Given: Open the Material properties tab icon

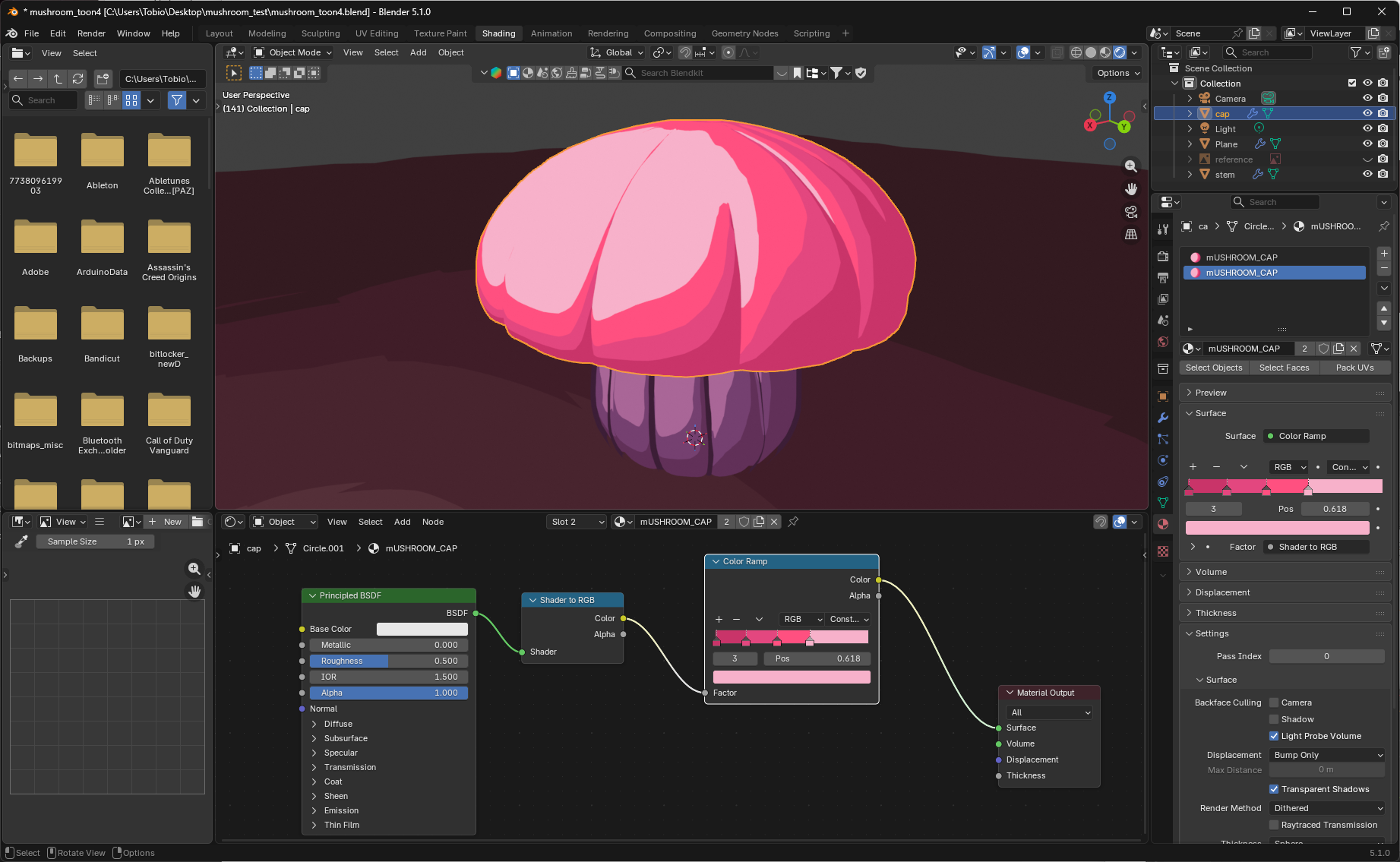Looking at the screenshot, I should coord(1163,524).
